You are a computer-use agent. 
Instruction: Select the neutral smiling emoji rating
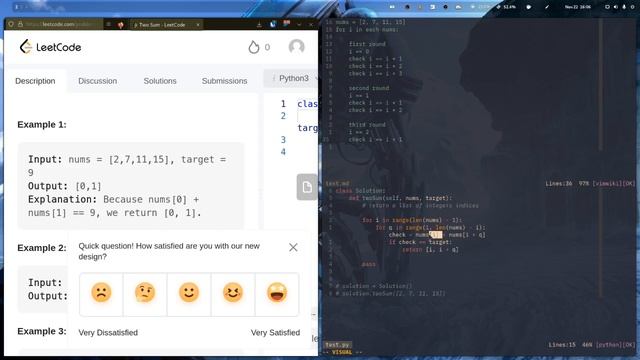pos(189,294)
